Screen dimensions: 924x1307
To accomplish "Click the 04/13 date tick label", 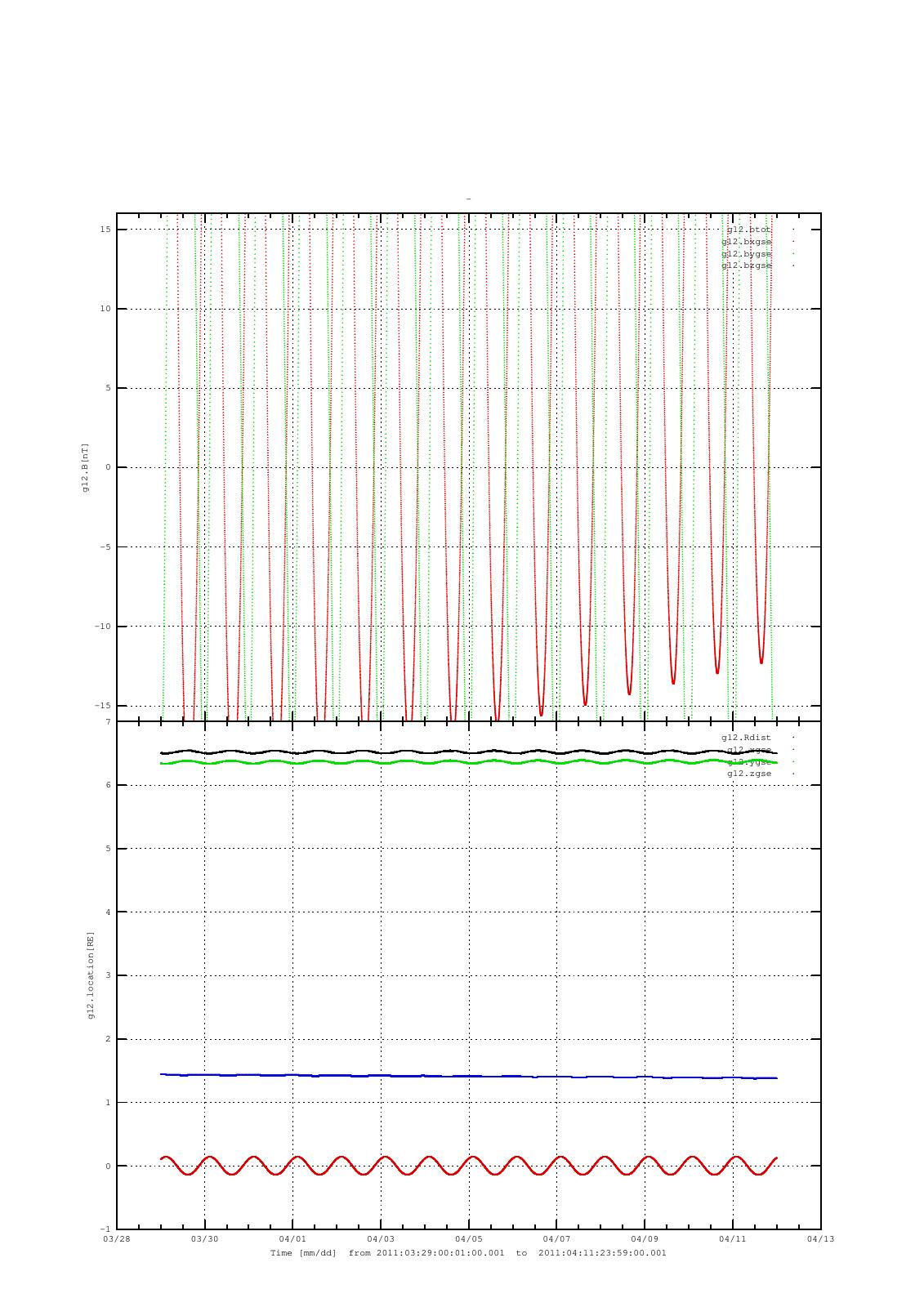I will [821, 1239].
